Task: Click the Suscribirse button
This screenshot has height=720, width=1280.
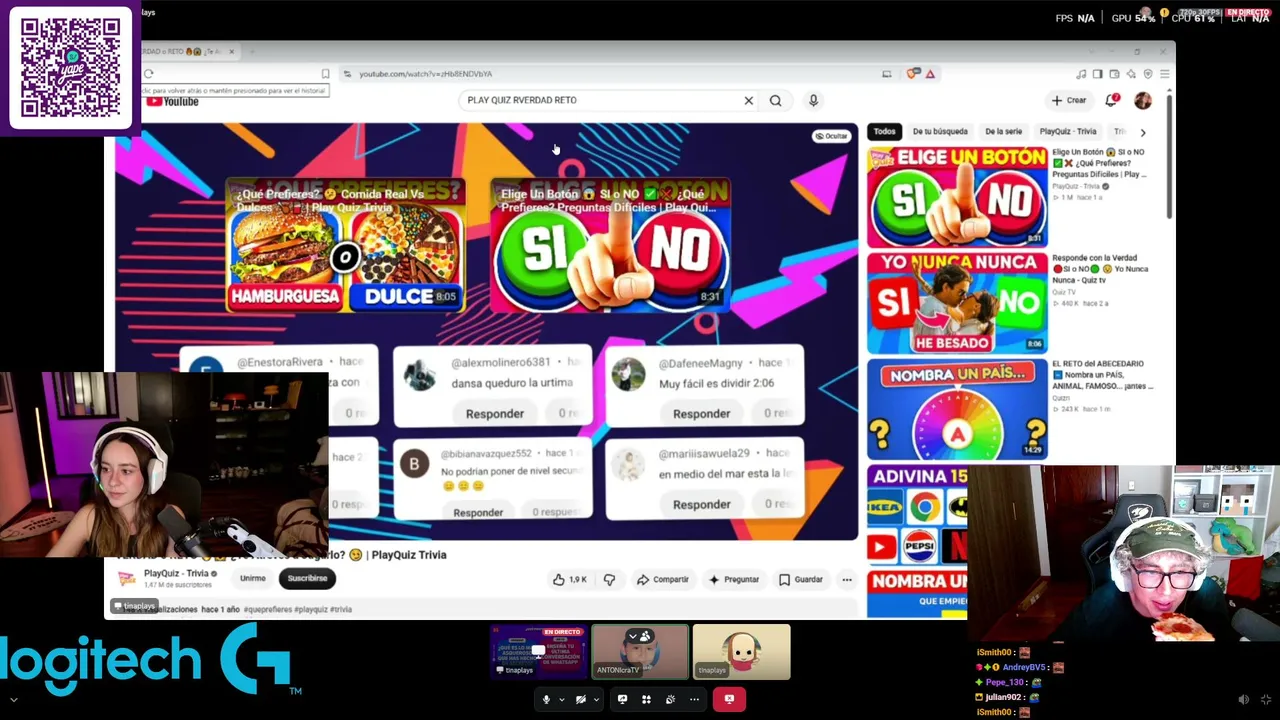Action: tap(307, 578)
